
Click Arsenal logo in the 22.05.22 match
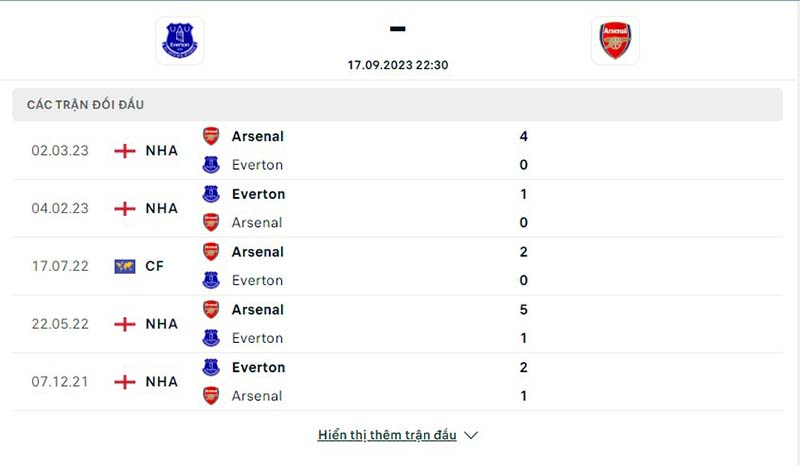pyautogui.click(x=211, y=310)
